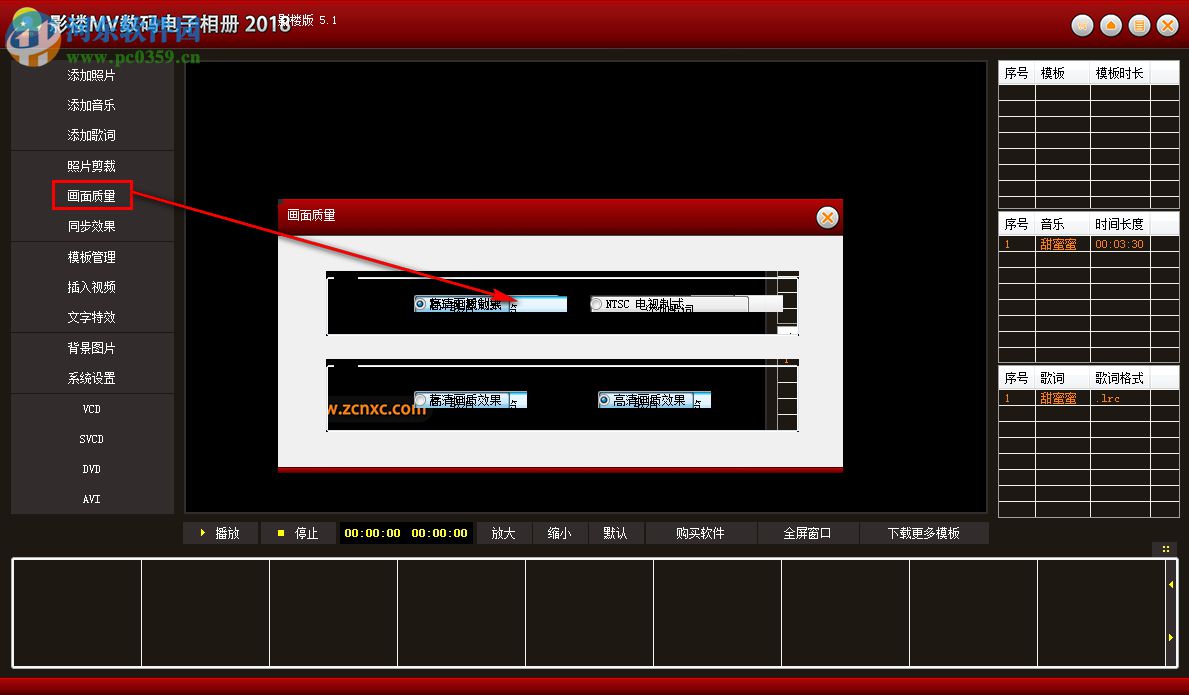Choose DVD output format
The height and width of the screenshot is (695, 1189).
[x=92, y=469]
